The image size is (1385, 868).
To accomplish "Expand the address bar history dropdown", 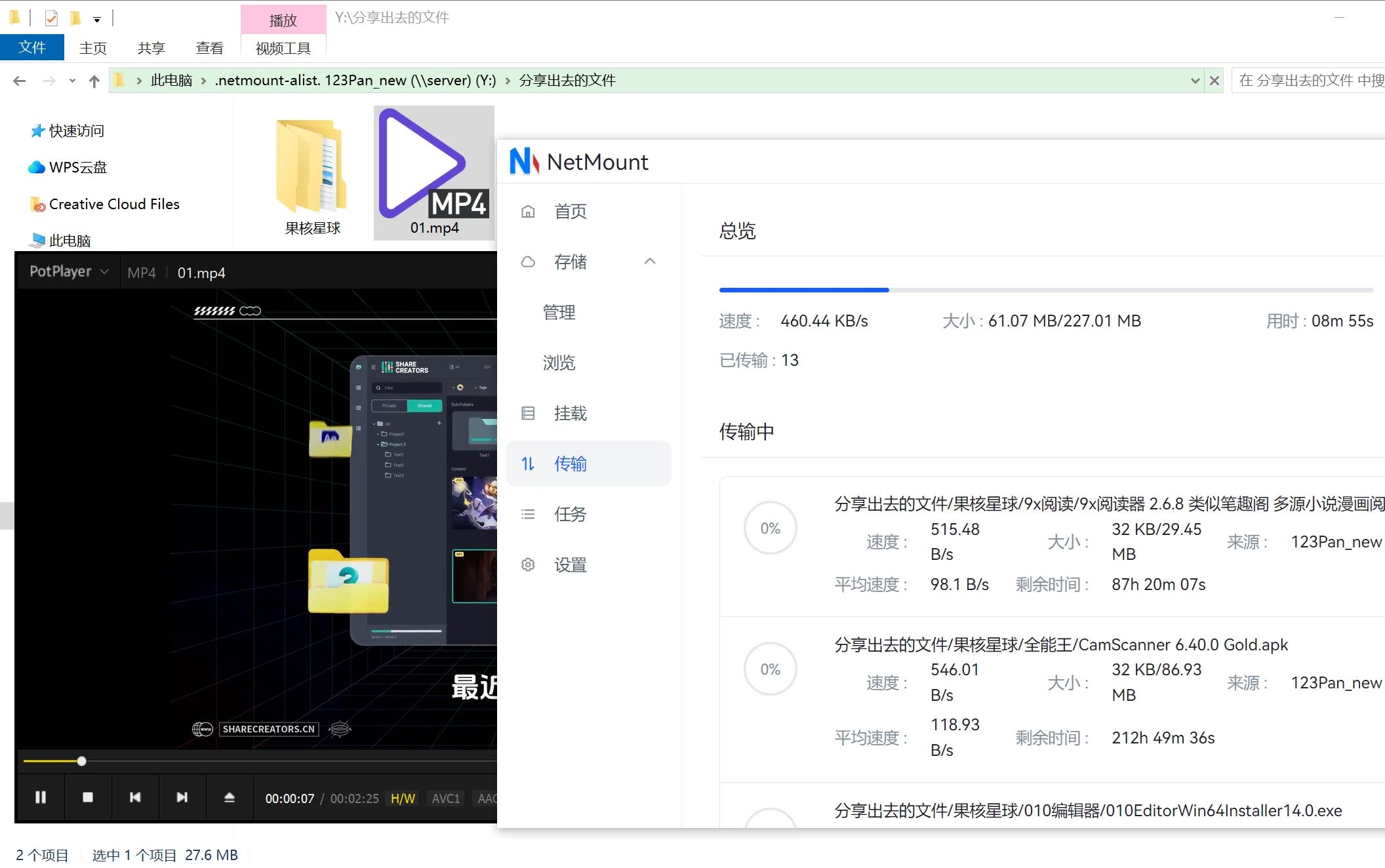I will click(1195, 81).
